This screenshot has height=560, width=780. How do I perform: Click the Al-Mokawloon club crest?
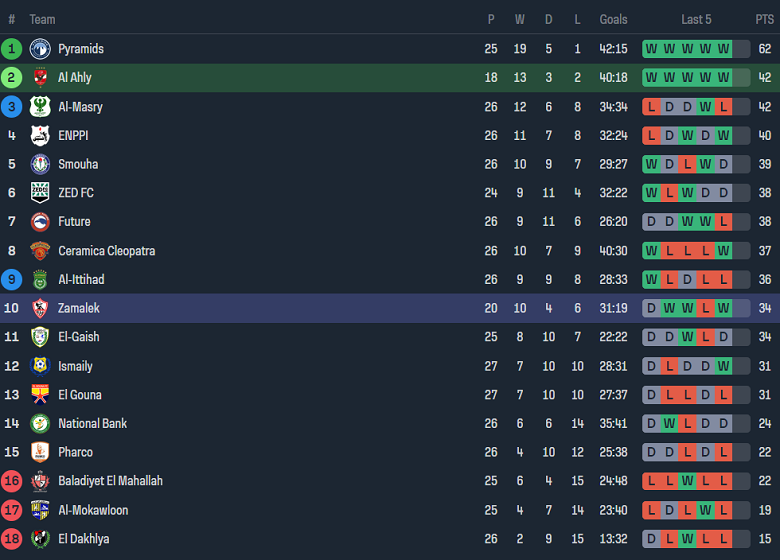(x=40, y=510)
